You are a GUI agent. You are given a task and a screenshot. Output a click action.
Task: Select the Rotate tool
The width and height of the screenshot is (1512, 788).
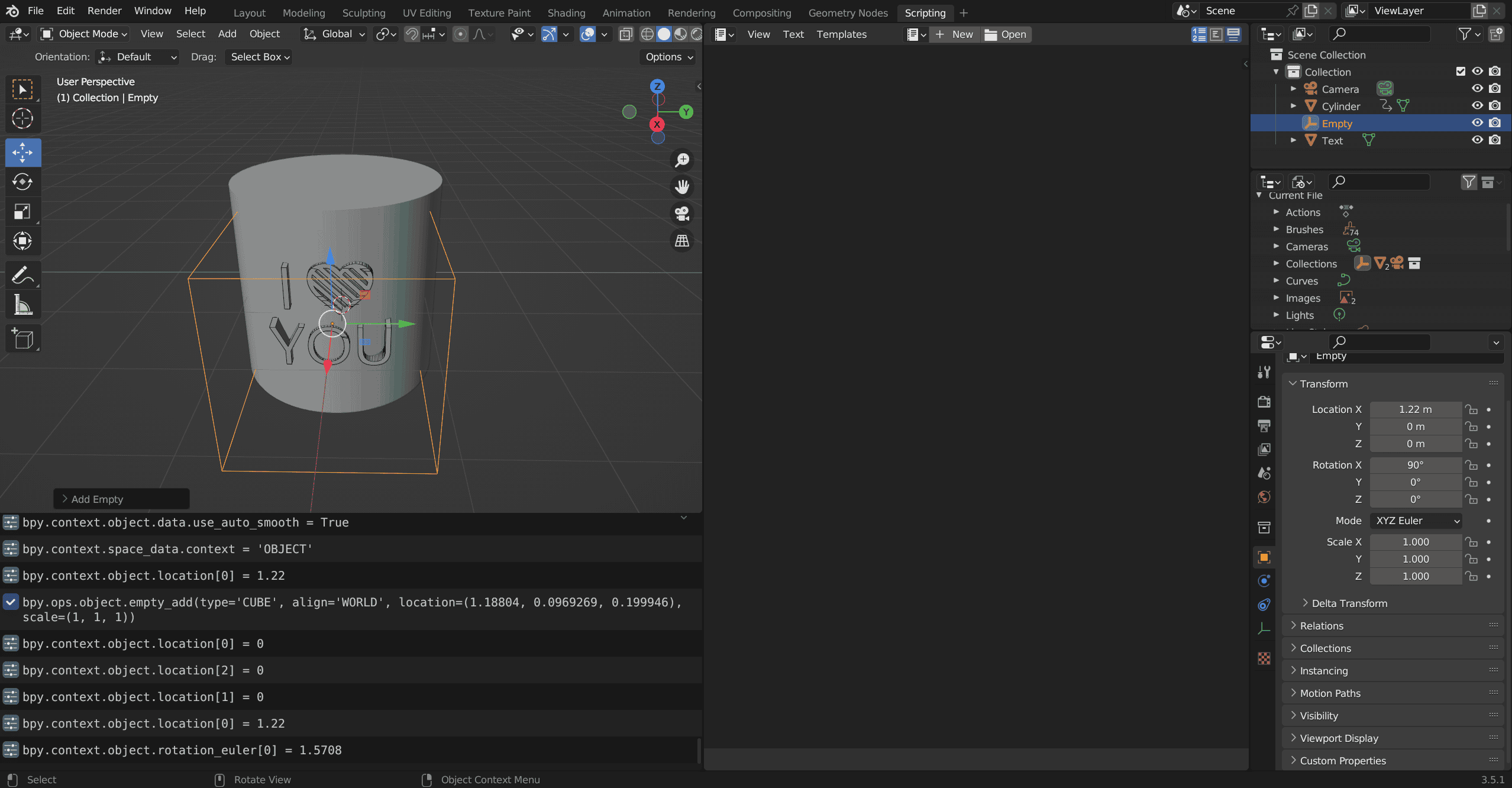22,182
